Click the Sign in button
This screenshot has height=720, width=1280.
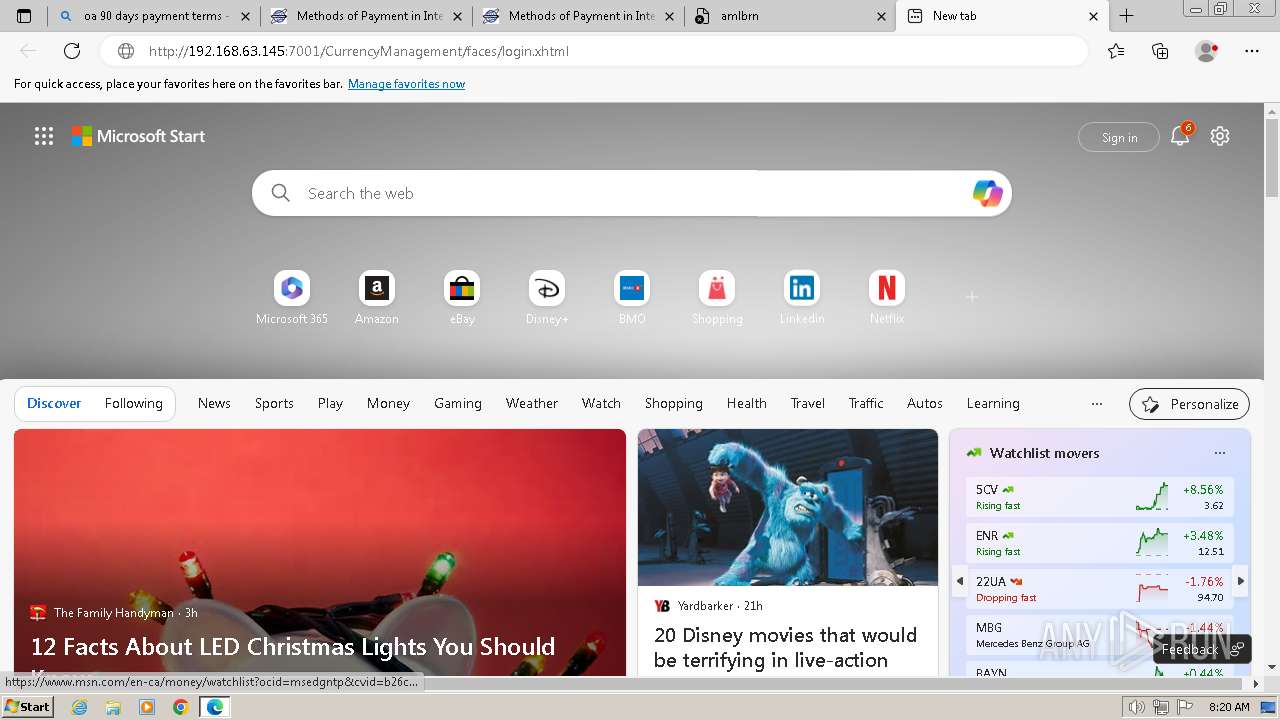pyautogui.click(x=1119, y=137)
